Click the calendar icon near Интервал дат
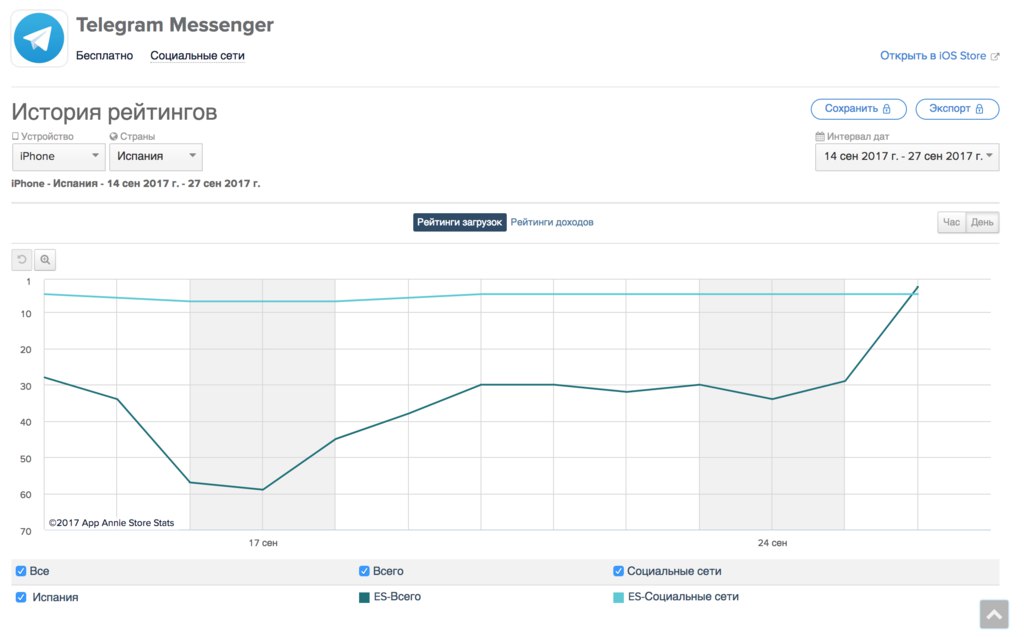 click(x=820, y=137)
